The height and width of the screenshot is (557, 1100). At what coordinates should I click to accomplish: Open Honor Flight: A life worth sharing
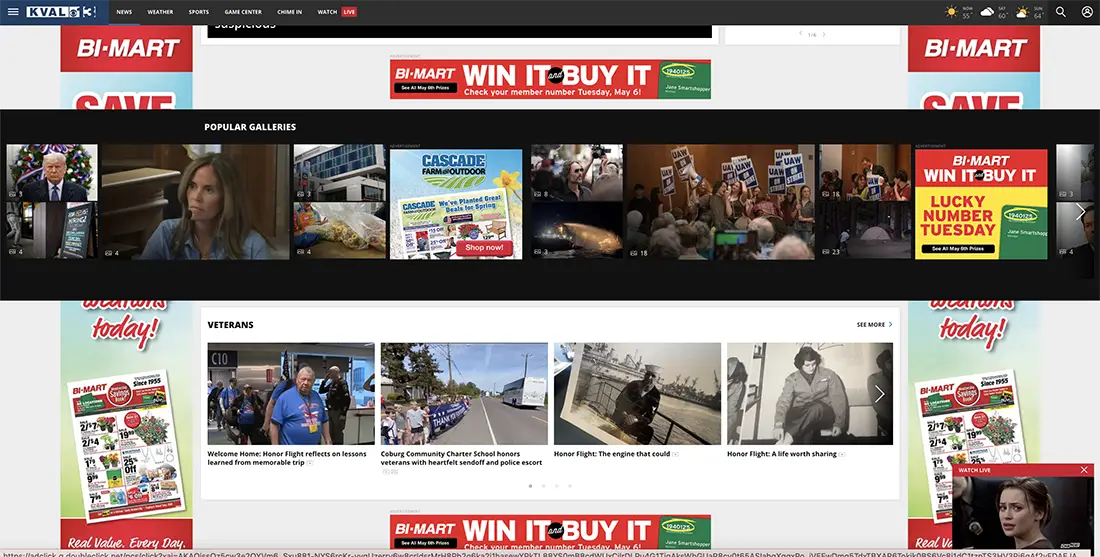782,454
